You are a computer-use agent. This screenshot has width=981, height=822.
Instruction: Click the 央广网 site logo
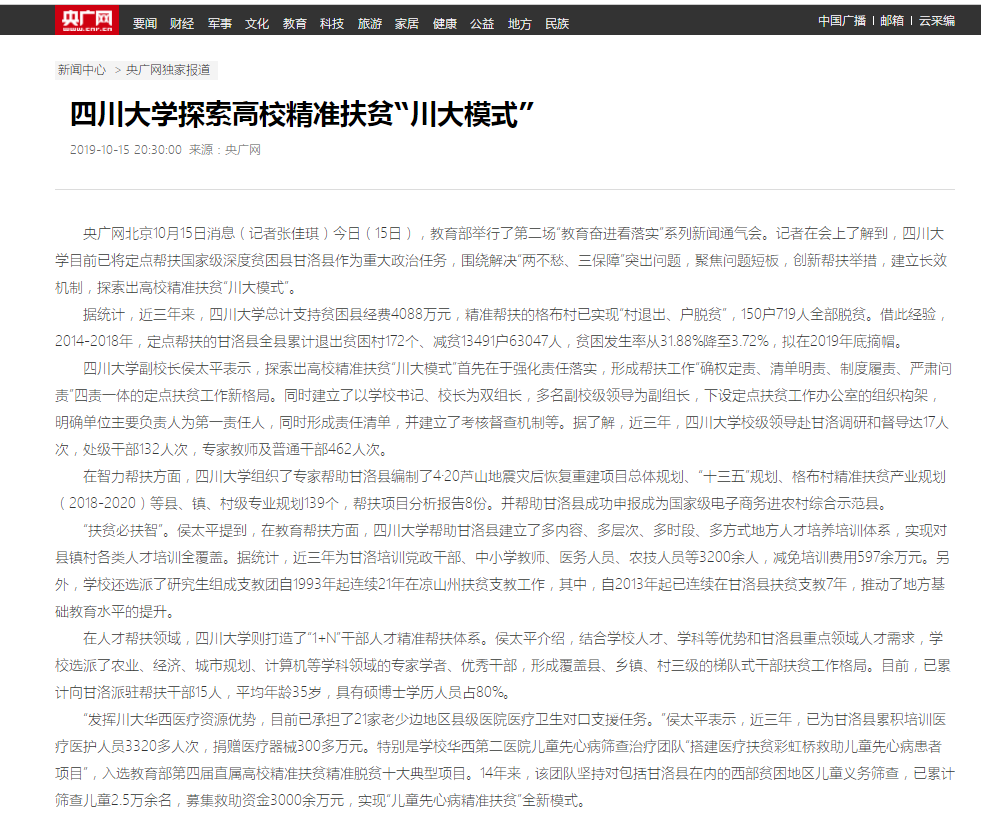coord(86,20)
